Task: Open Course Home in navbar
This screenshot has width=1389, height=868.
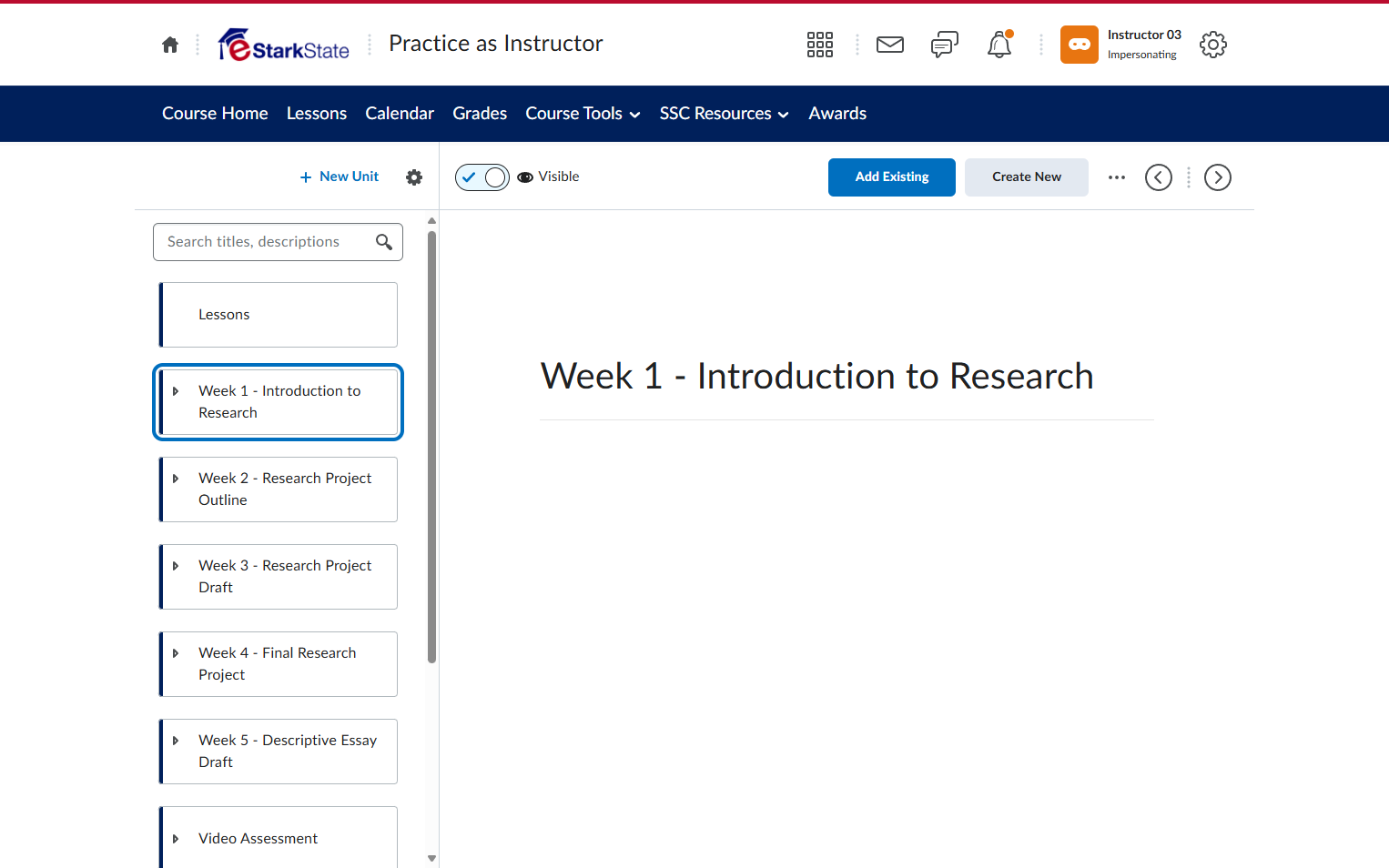Action: 215,114
